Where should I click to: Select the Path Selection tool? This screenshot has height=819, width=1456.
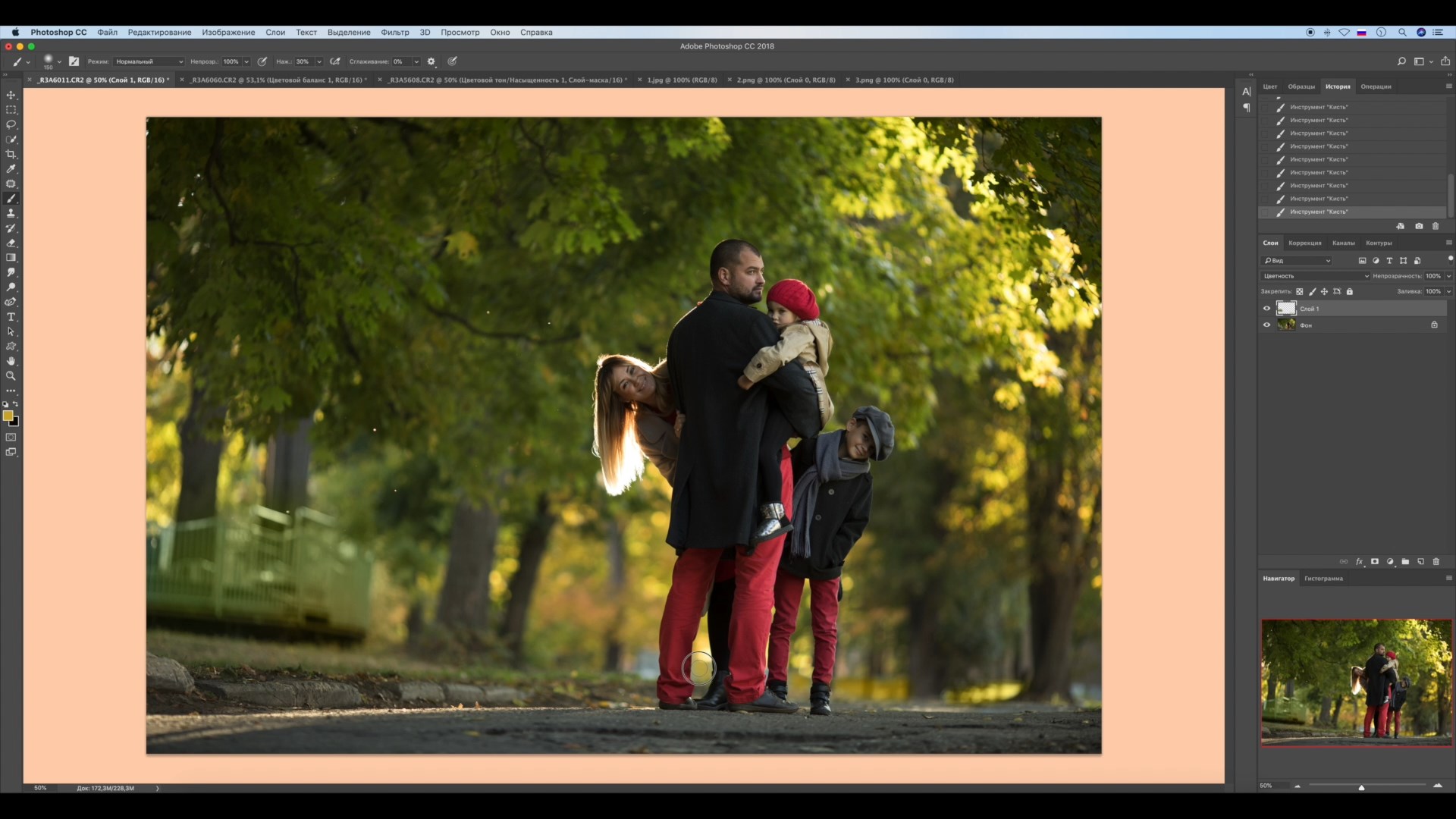[11, 331]
